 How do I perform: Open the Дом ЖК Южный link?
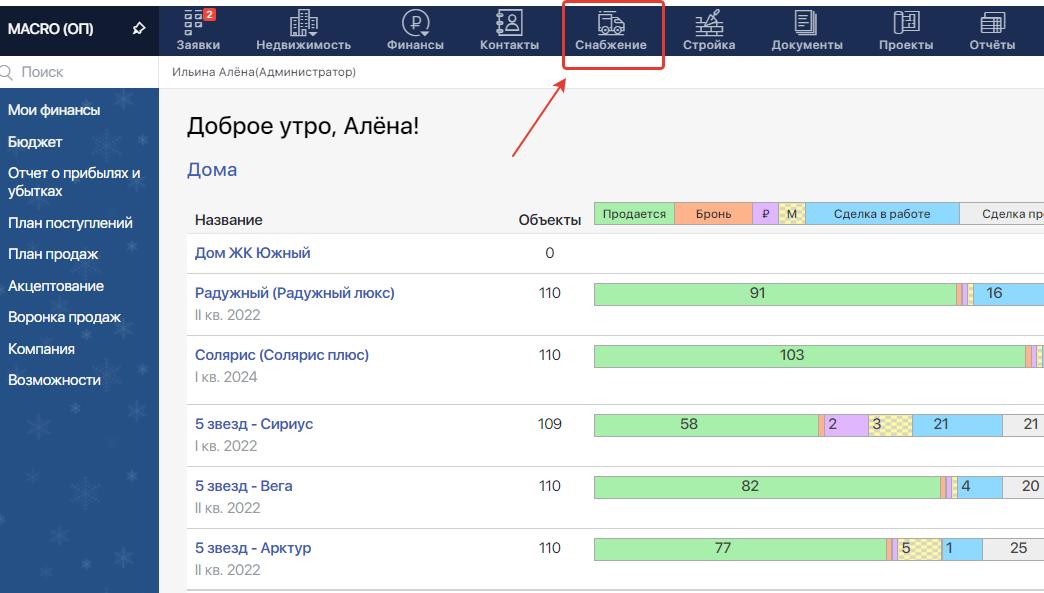click(252, 253)
